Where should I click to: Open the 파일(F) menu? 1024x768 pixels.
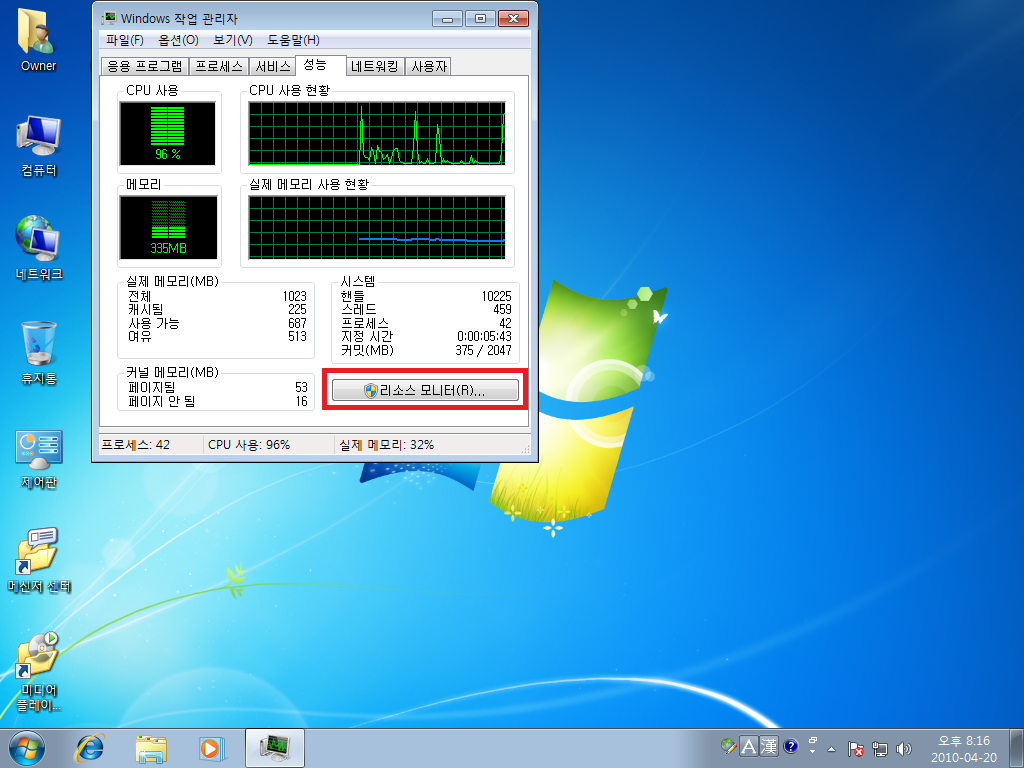click(x=125, y=40)
